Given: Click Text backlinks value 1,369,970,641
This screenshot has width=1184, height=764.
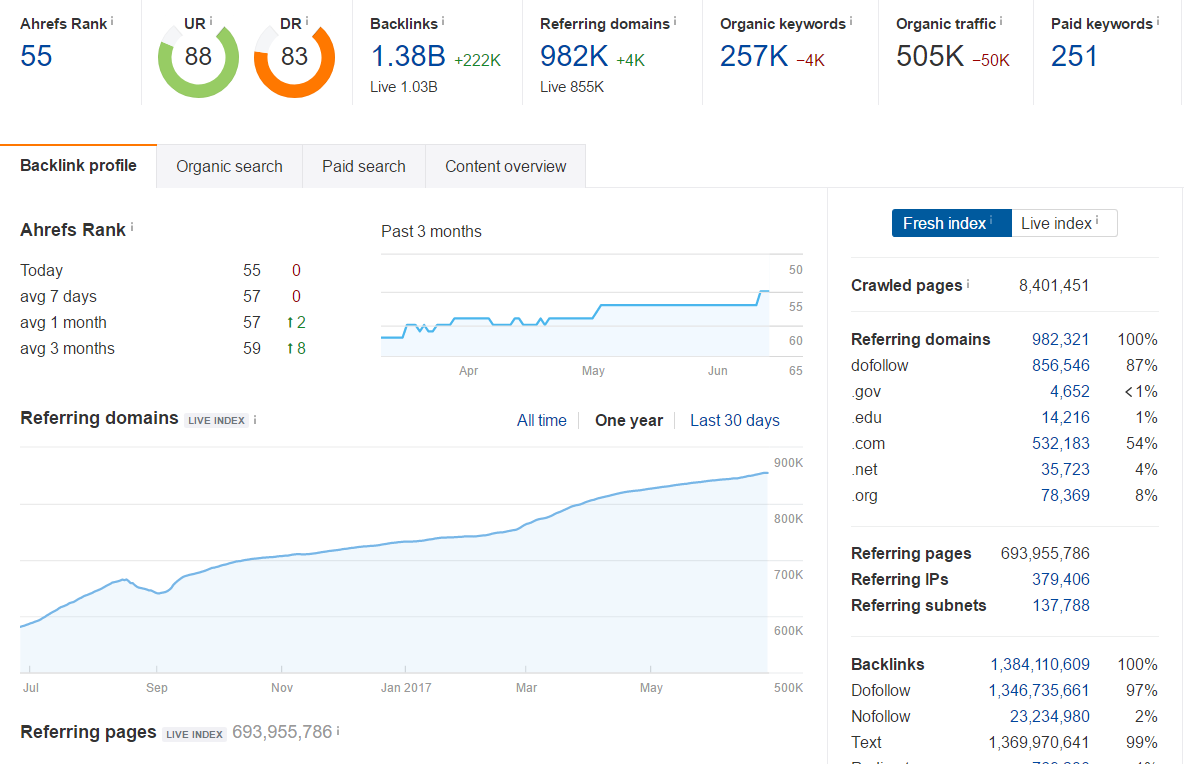Looking at the screenshot, I should pyautogui.click(x=1040, y=743).
